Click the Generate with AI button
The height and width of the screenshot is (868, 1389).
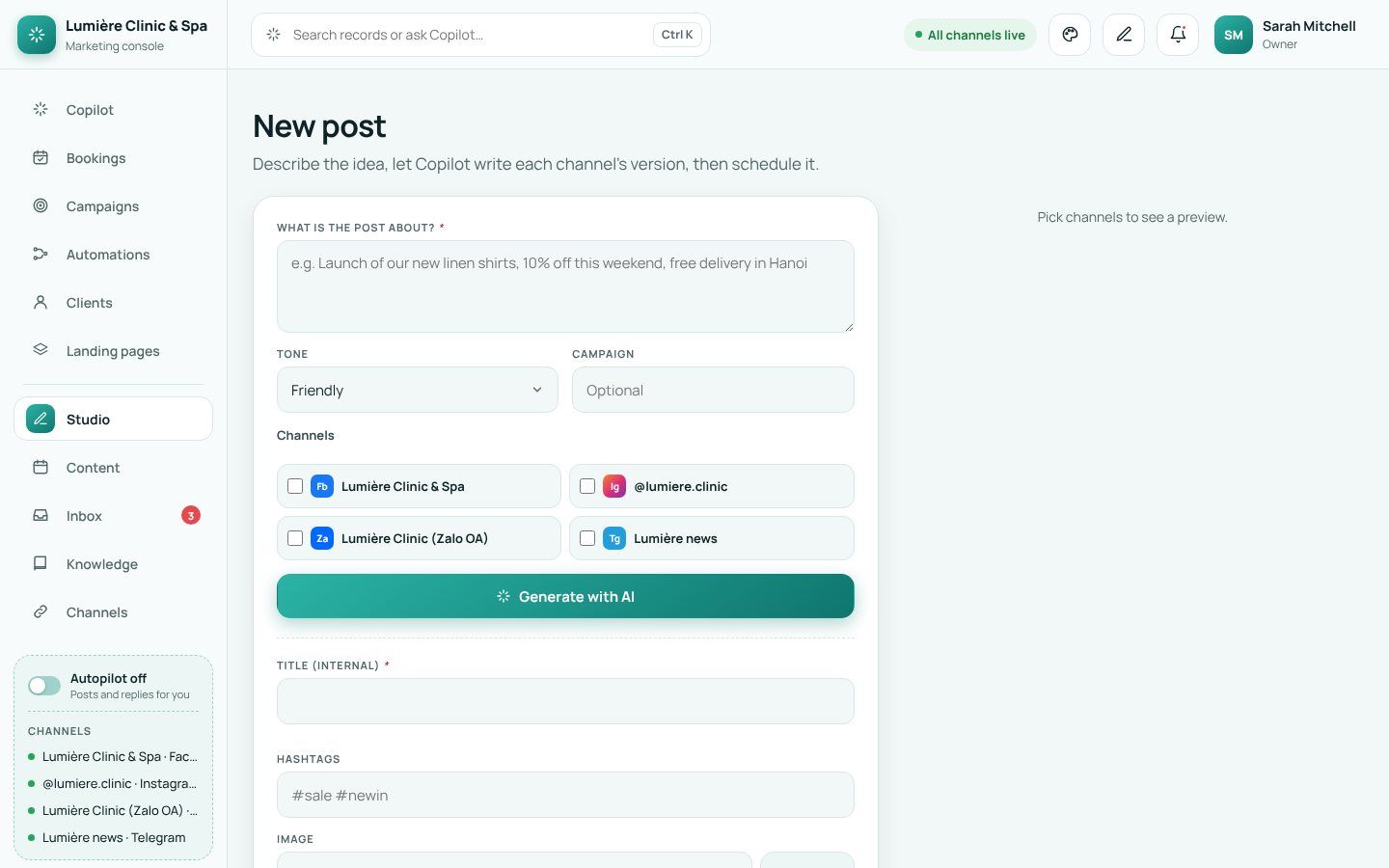pyautogui.click(x=565, y=596)
